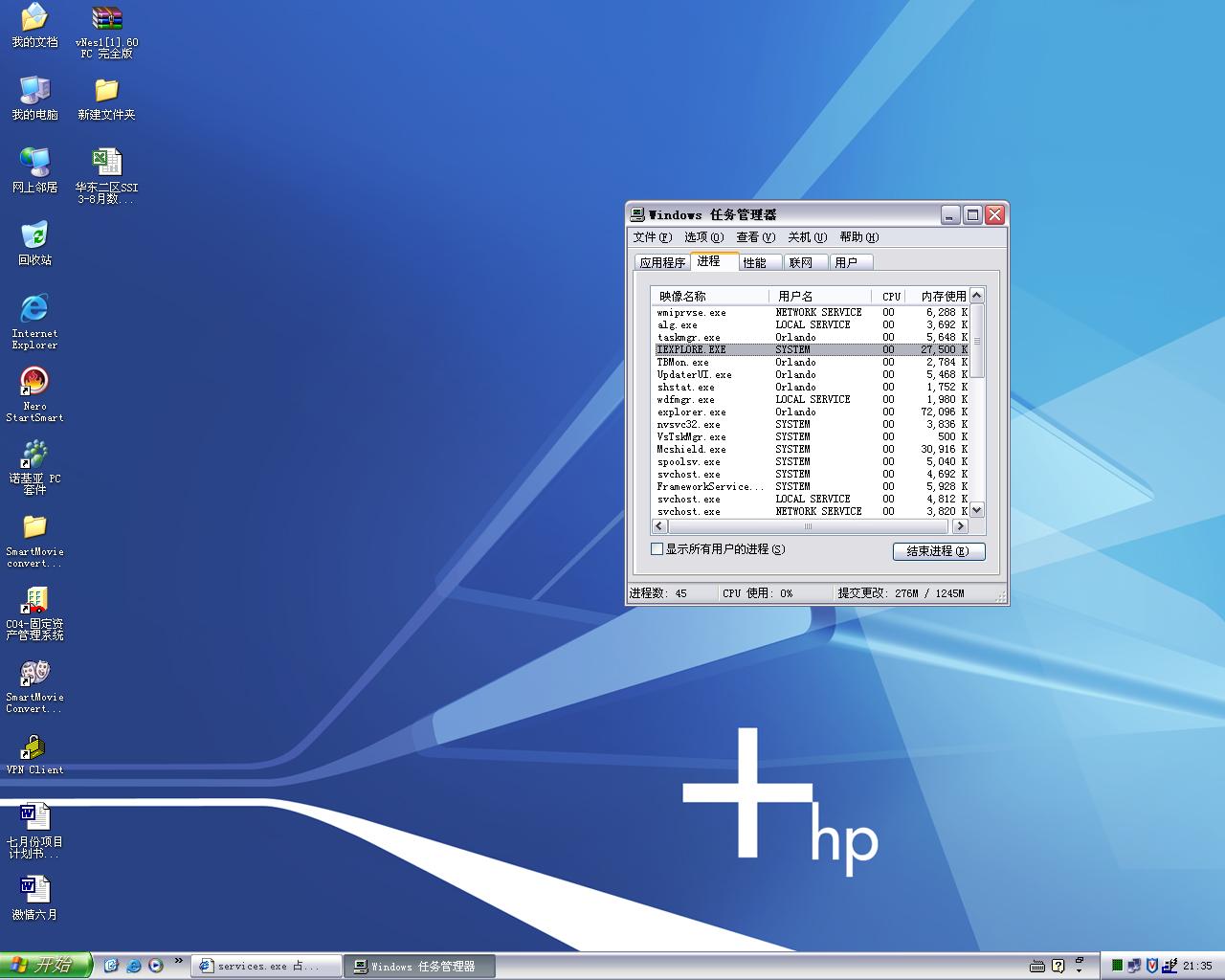Select the 回收站 recycle bin icon

[x=34, y=236]
